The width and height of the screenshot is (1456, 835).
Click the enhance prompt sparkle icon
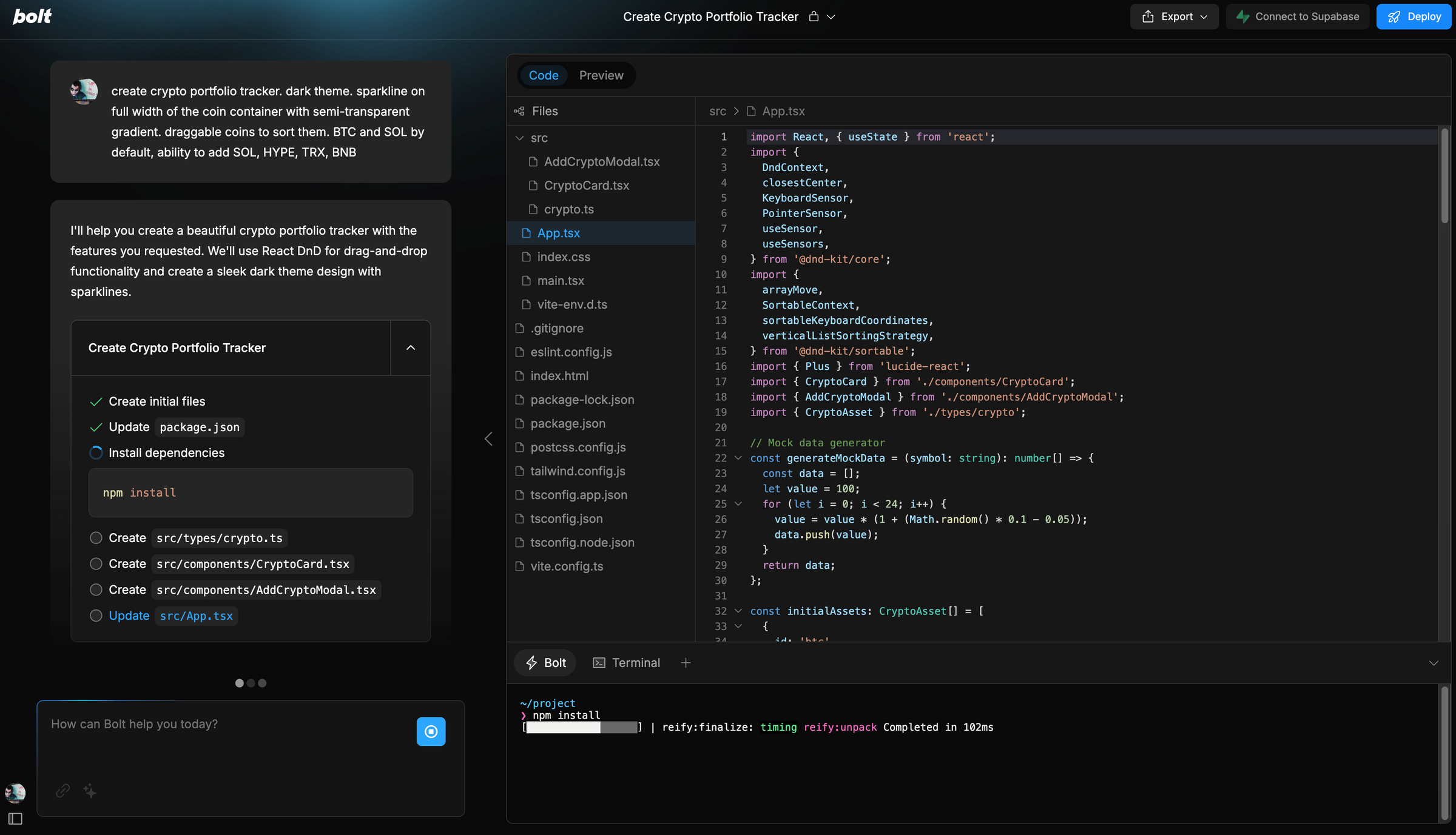pyautogui.click(x=90, y=791)
